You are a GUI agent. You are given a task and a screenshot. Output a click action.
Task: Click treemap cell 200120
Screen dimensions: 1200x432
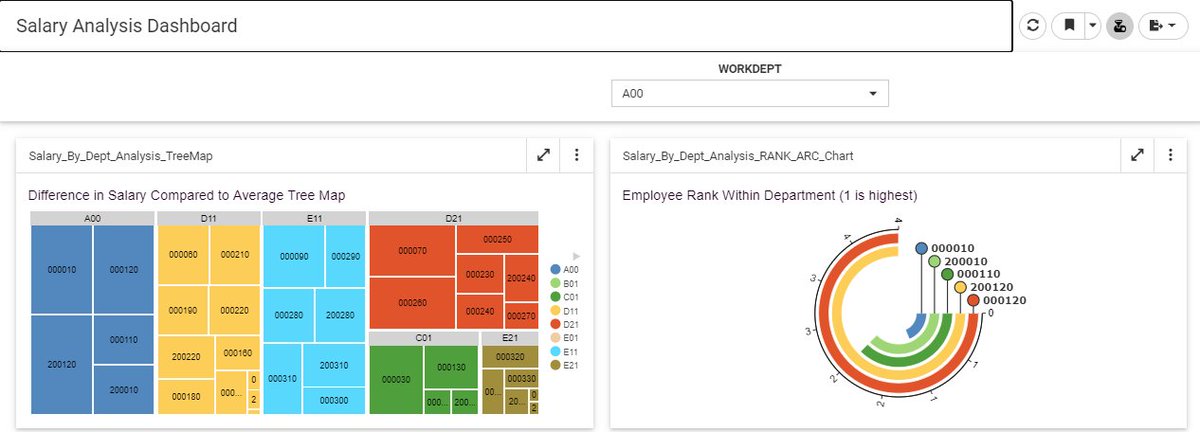point(62,364)
